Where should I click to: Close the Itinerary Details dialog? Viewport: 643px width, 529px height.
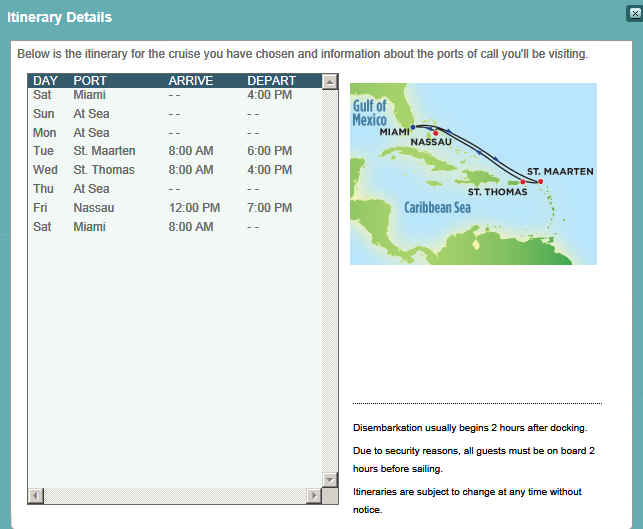pyautogui.click(x=635, y=14)
